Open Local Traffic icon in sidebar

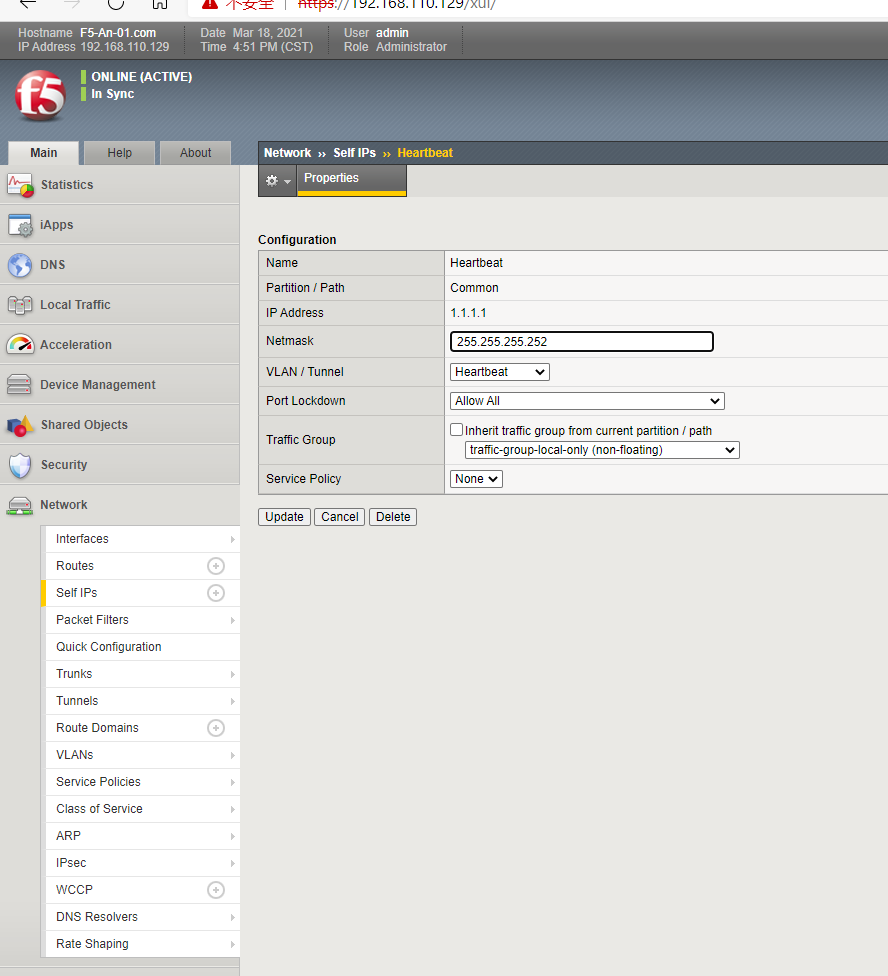tap(20, 305)
